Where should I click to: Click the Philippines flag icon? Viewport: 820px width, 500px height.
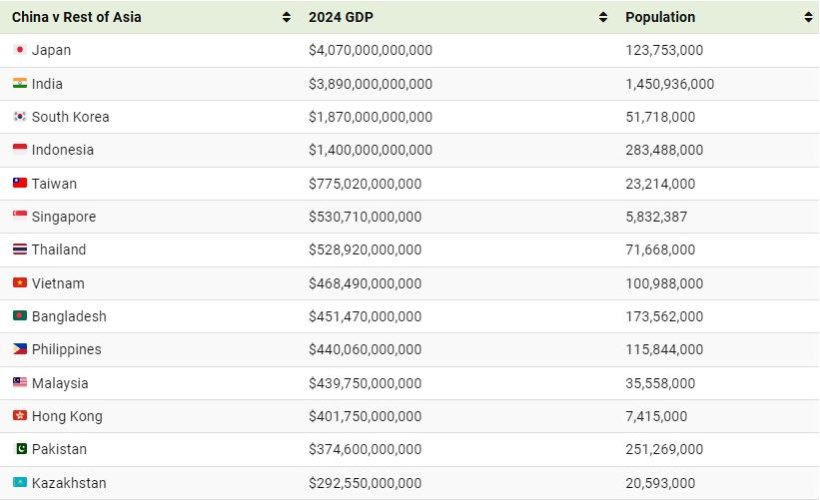tap(19, 350)
